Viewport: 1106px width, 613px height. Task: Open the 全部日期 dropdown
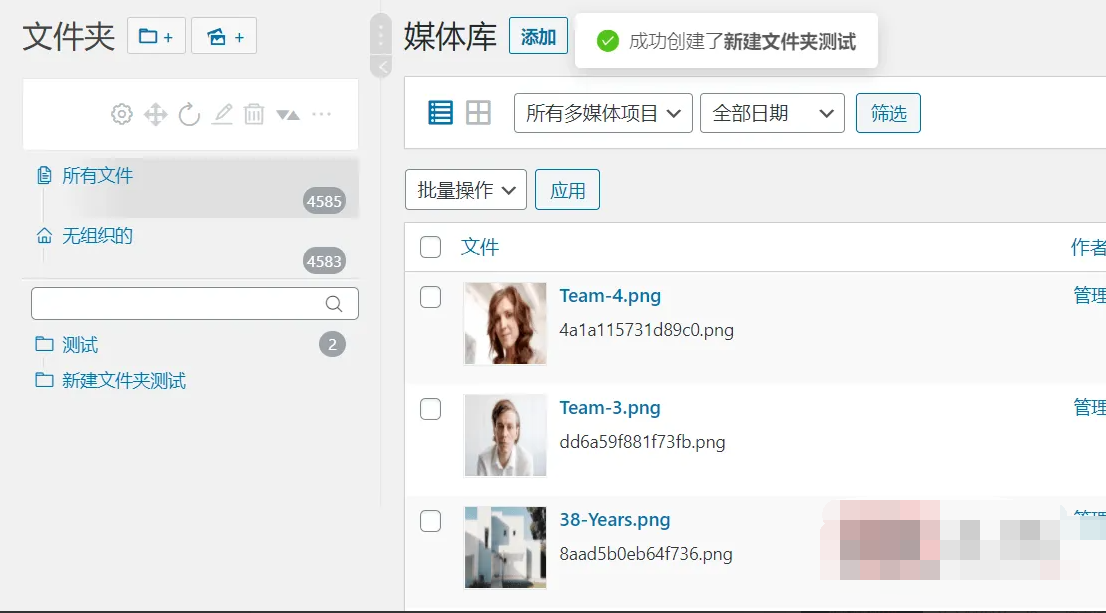772,113
